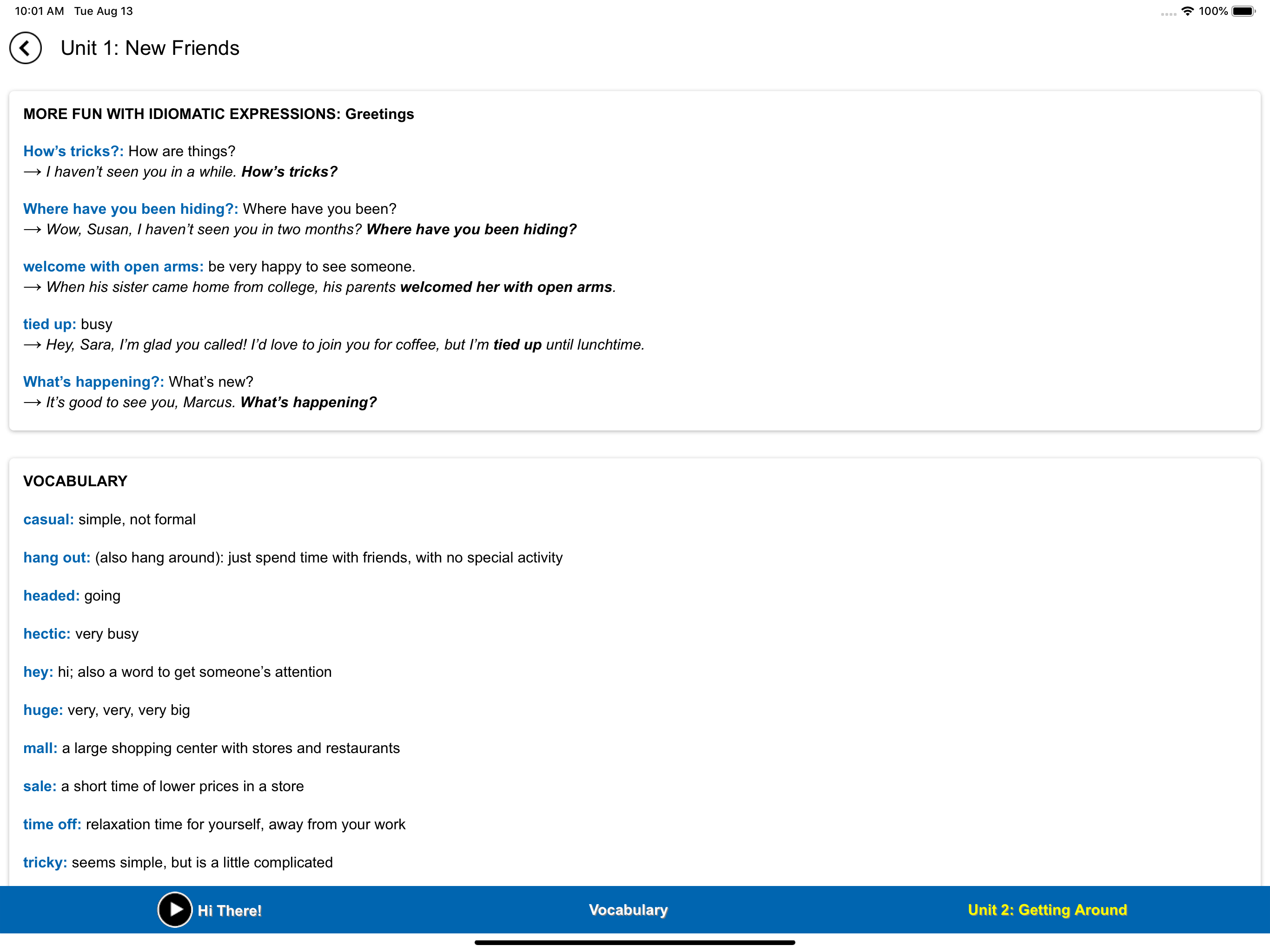The image size is (1270, 952).
Task: Tap the home indicator bar
Action: (635, 942)
